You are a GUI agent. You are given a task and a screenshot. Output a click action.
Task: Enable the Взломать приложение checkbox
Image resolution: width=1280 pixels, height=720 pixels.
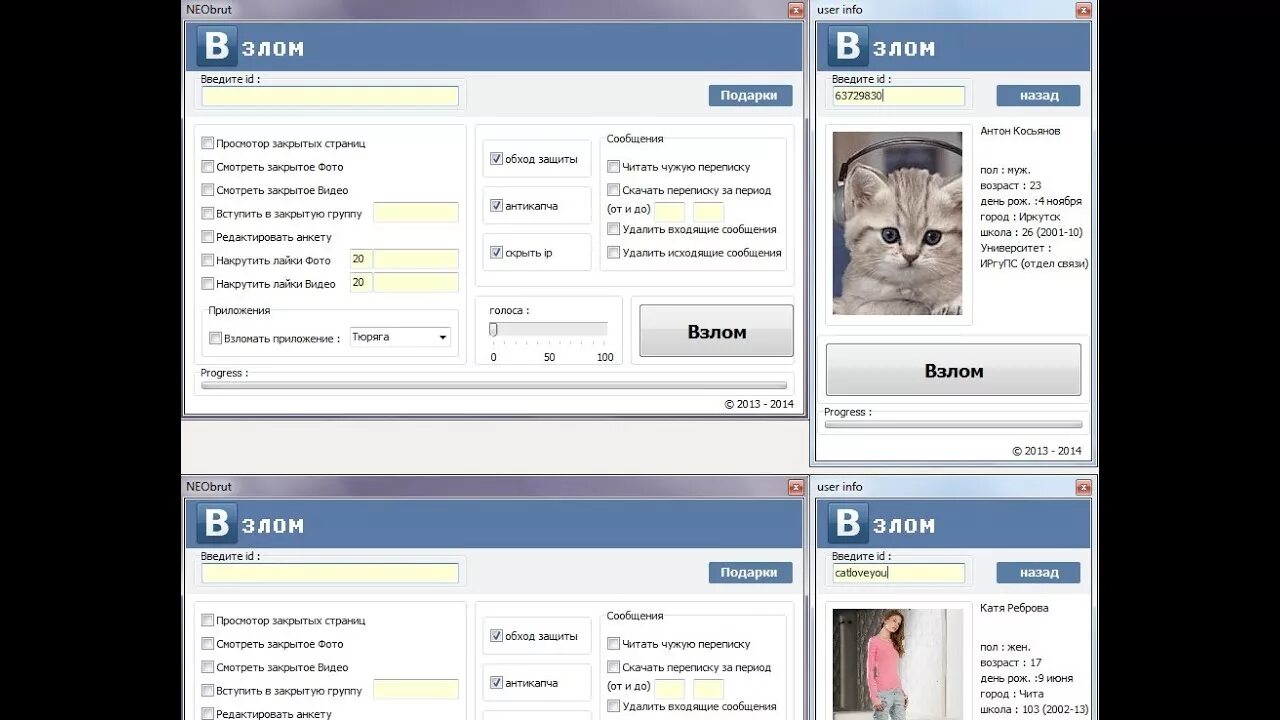215,338
